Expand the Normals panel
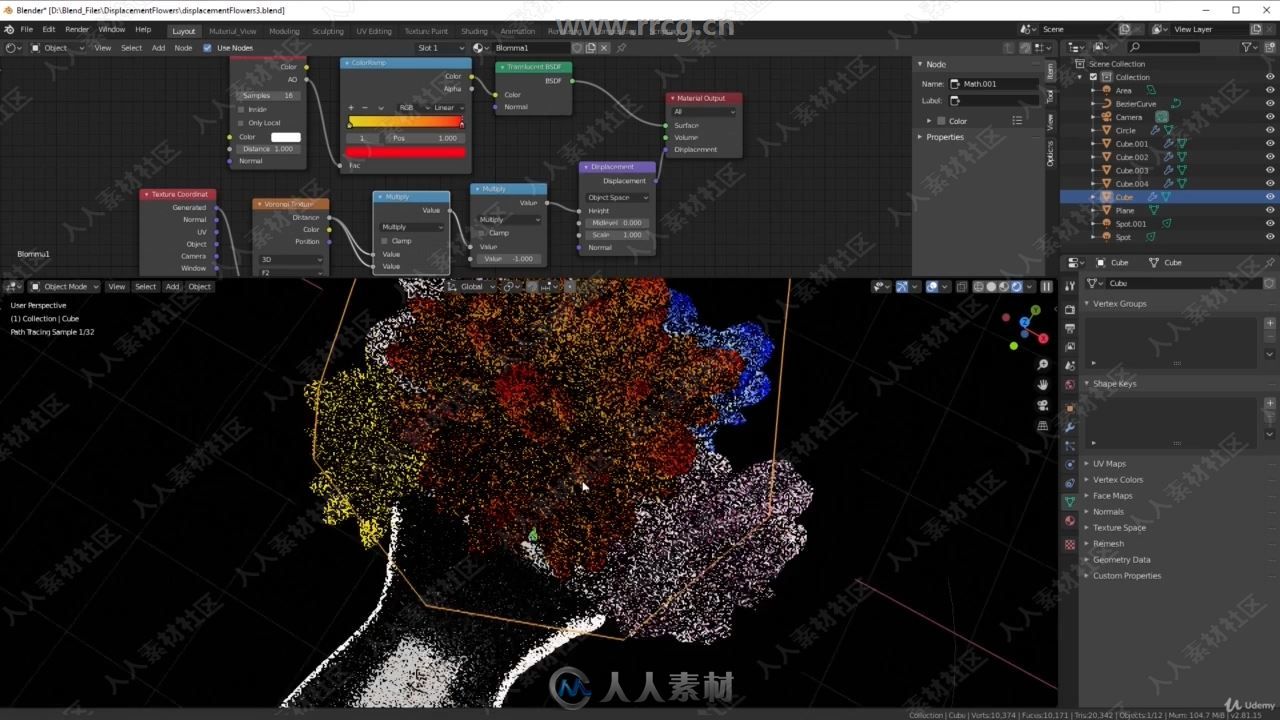Image resolution: width=1280 pixels, height=720 pixels. coord(1108,512)
